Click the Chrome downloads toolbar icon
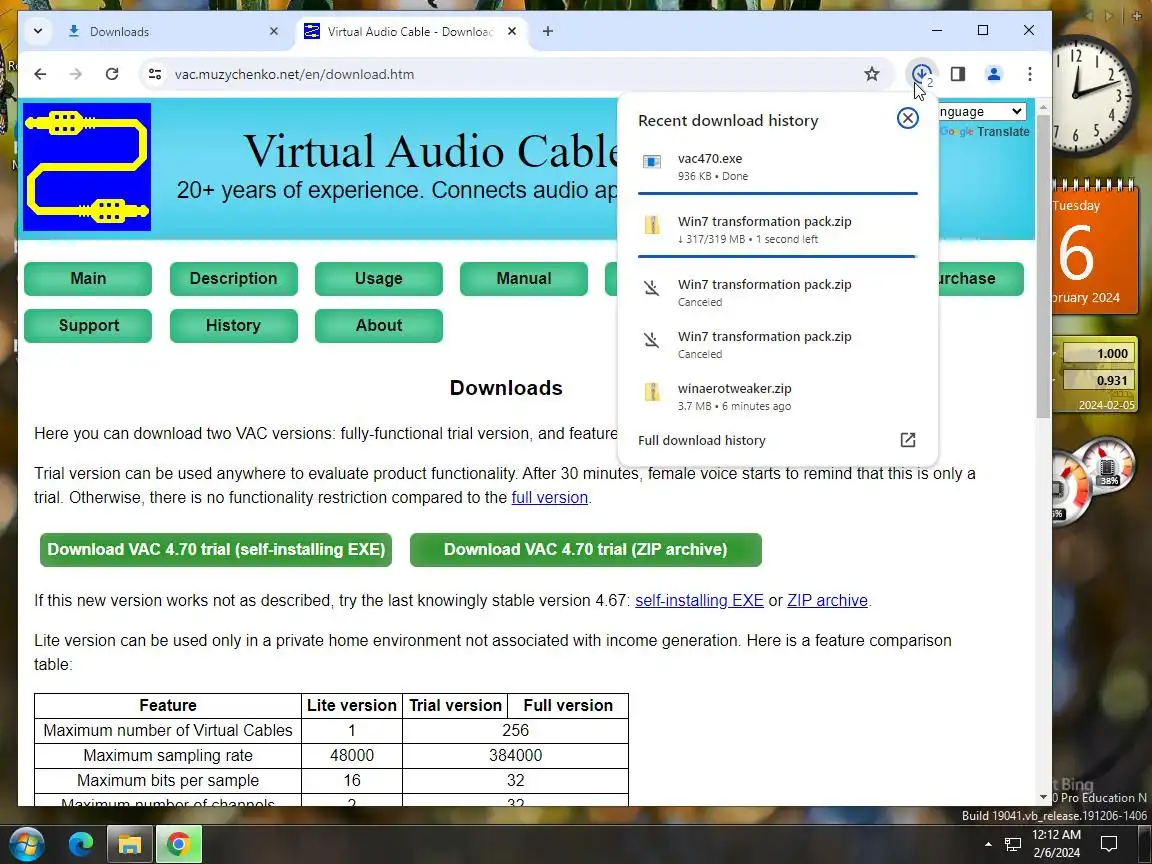Image resolution: width=1152 pixels, height=864 pixels. pos(921,74)
